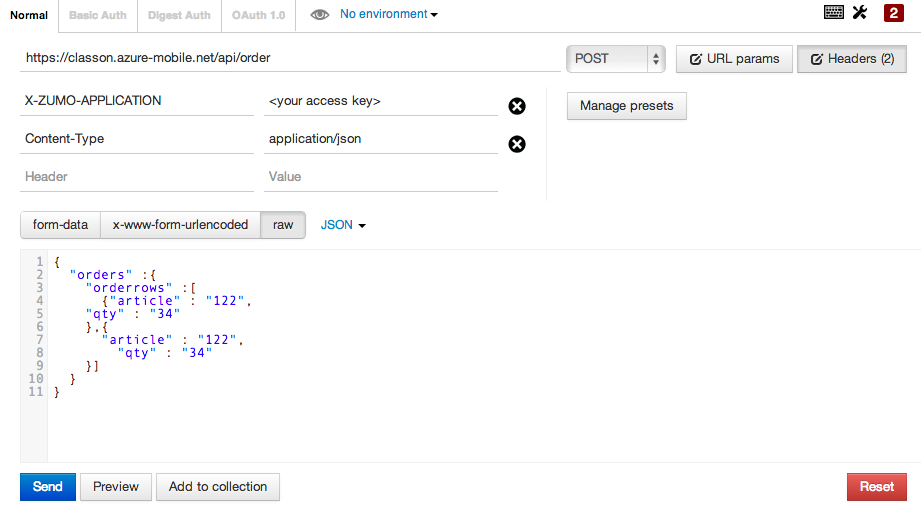Pick x-www-form-urlencoded body type
The image size is (921, 520).
[x=180, y=225]
